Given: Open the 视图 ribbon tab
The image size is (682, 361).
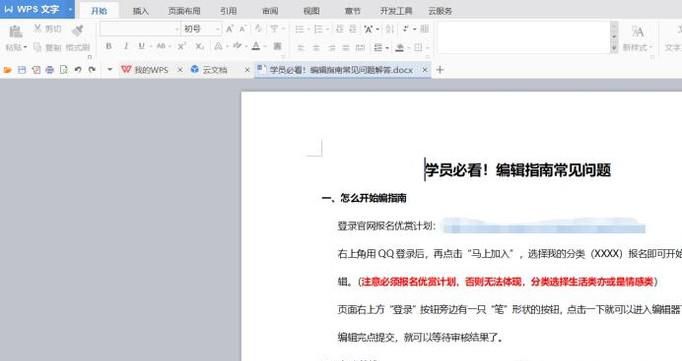Looking at the screenshot, I should pyautogui.click(x=311, y=11).
